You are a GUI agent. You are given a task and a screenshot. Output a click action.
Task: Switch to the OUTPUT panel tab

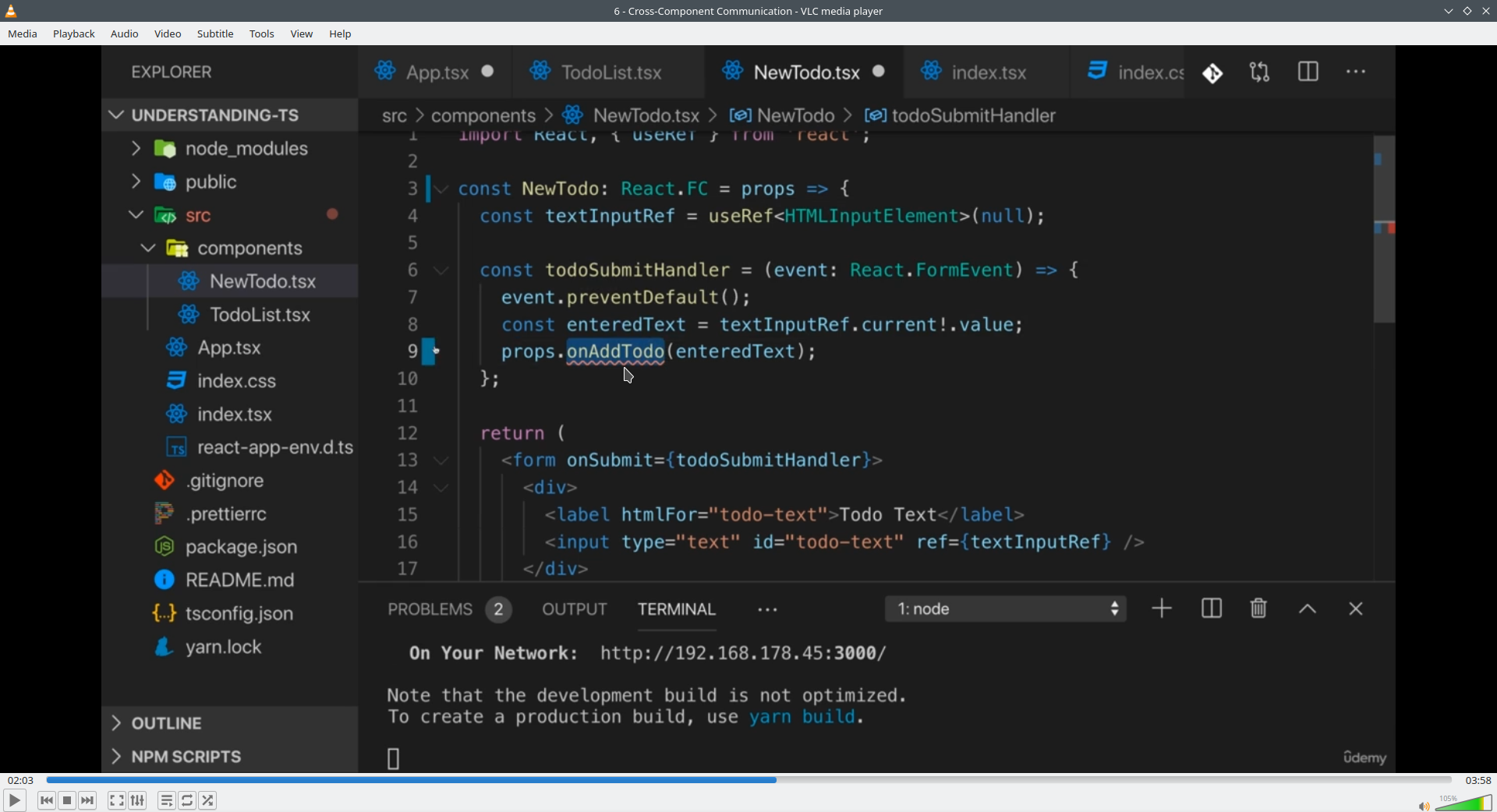(575, 609)
